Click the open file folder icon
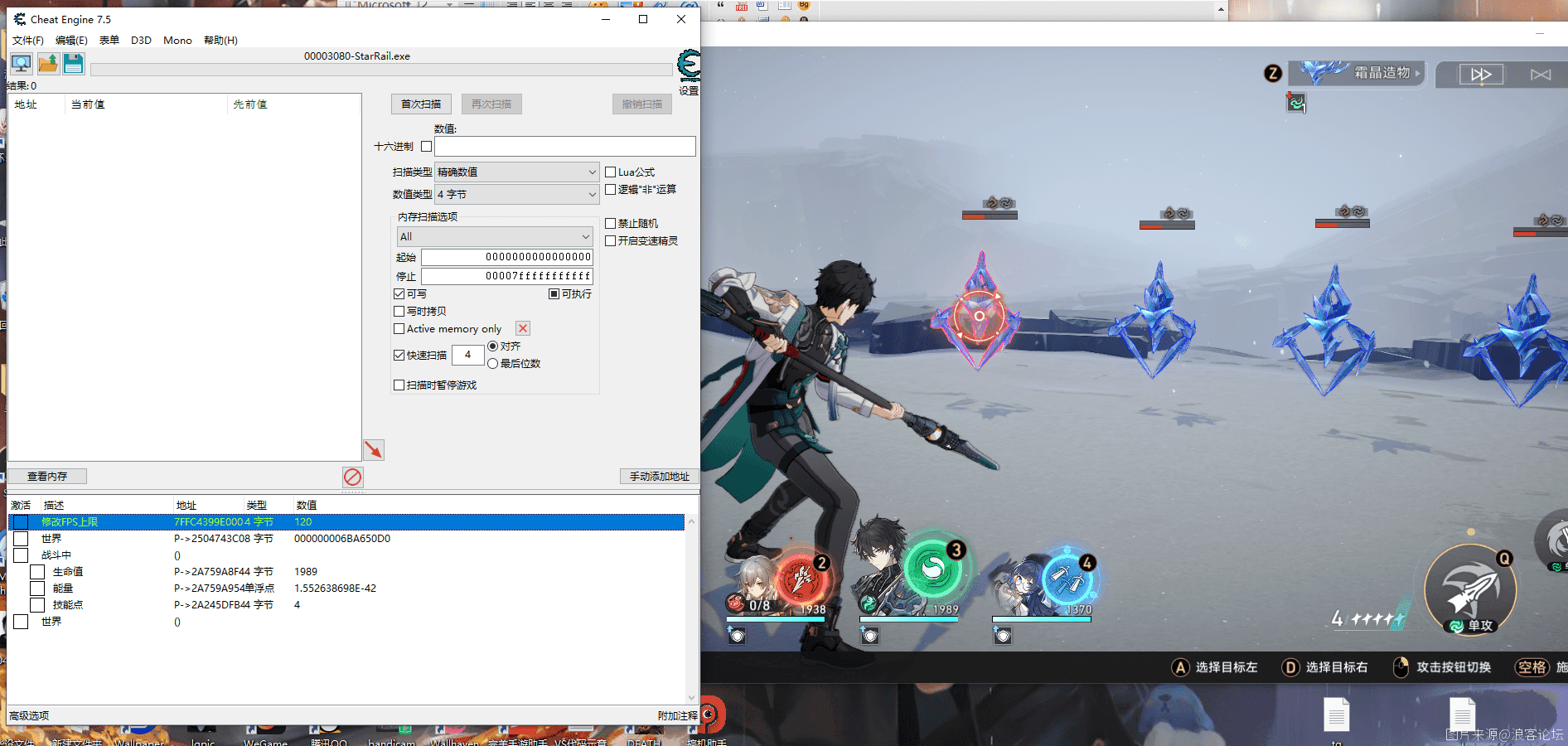1568x746 pixels. [48, 64]
